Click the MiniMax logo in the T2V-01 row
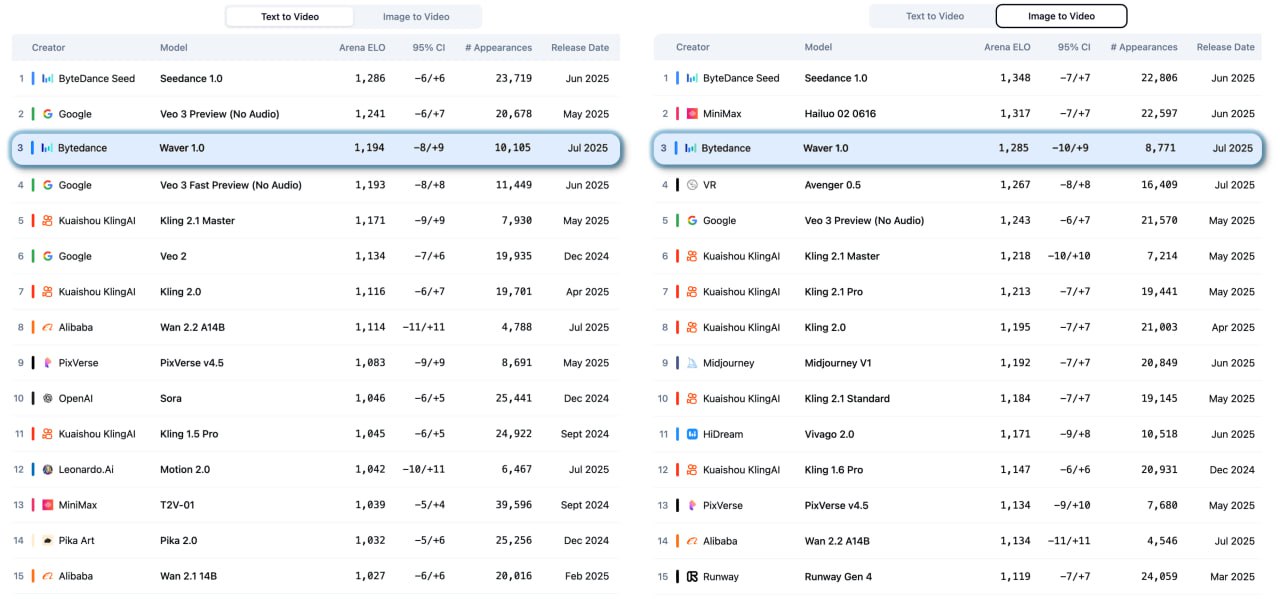The width and height of the screenshot is (1280, 599). [x=47, y=505]
